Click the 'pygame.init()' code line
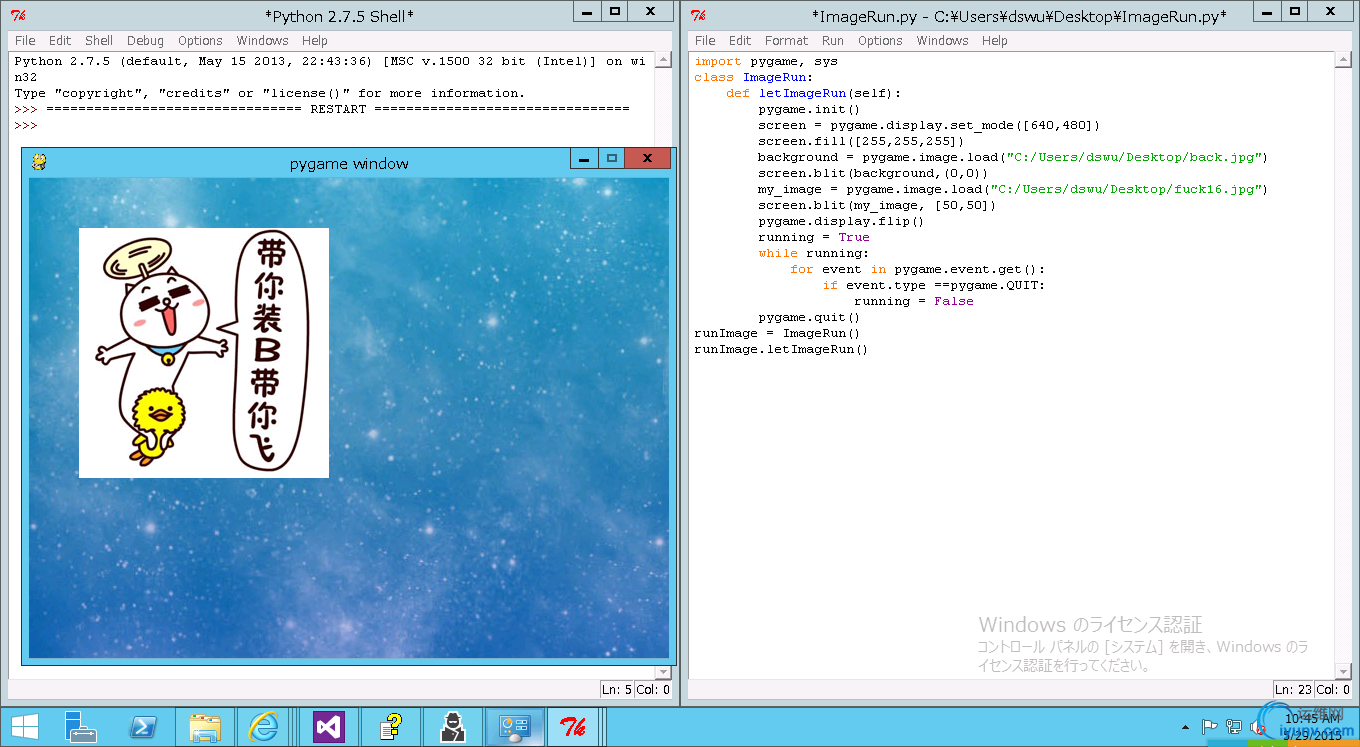 809,109
